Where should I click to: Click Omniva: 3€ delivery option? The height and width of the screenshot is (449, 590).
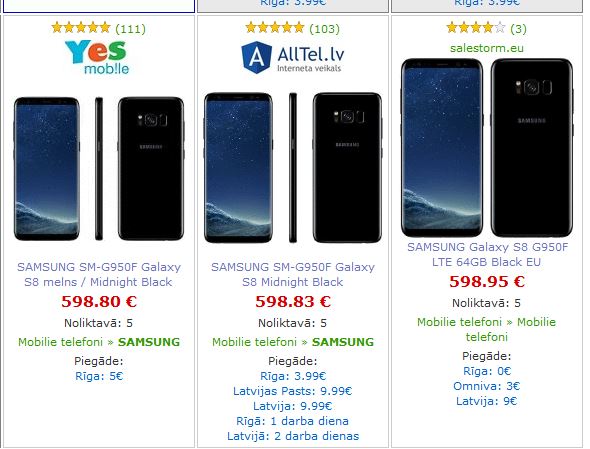[x=487, y=386]
